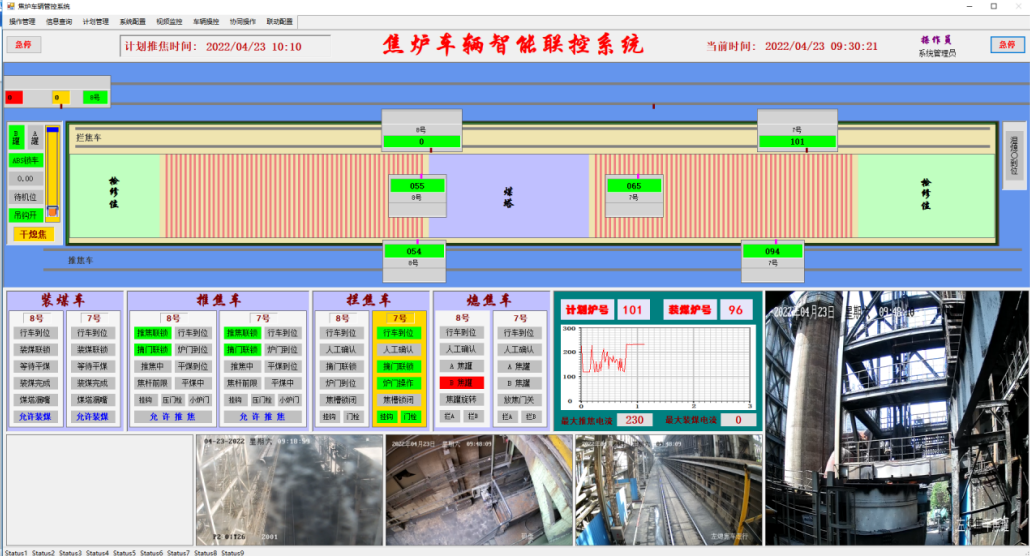The width and height of the screenshot is (1030, 556).
Task: Open the 操作管理 menu
Action: click(22, 22)
